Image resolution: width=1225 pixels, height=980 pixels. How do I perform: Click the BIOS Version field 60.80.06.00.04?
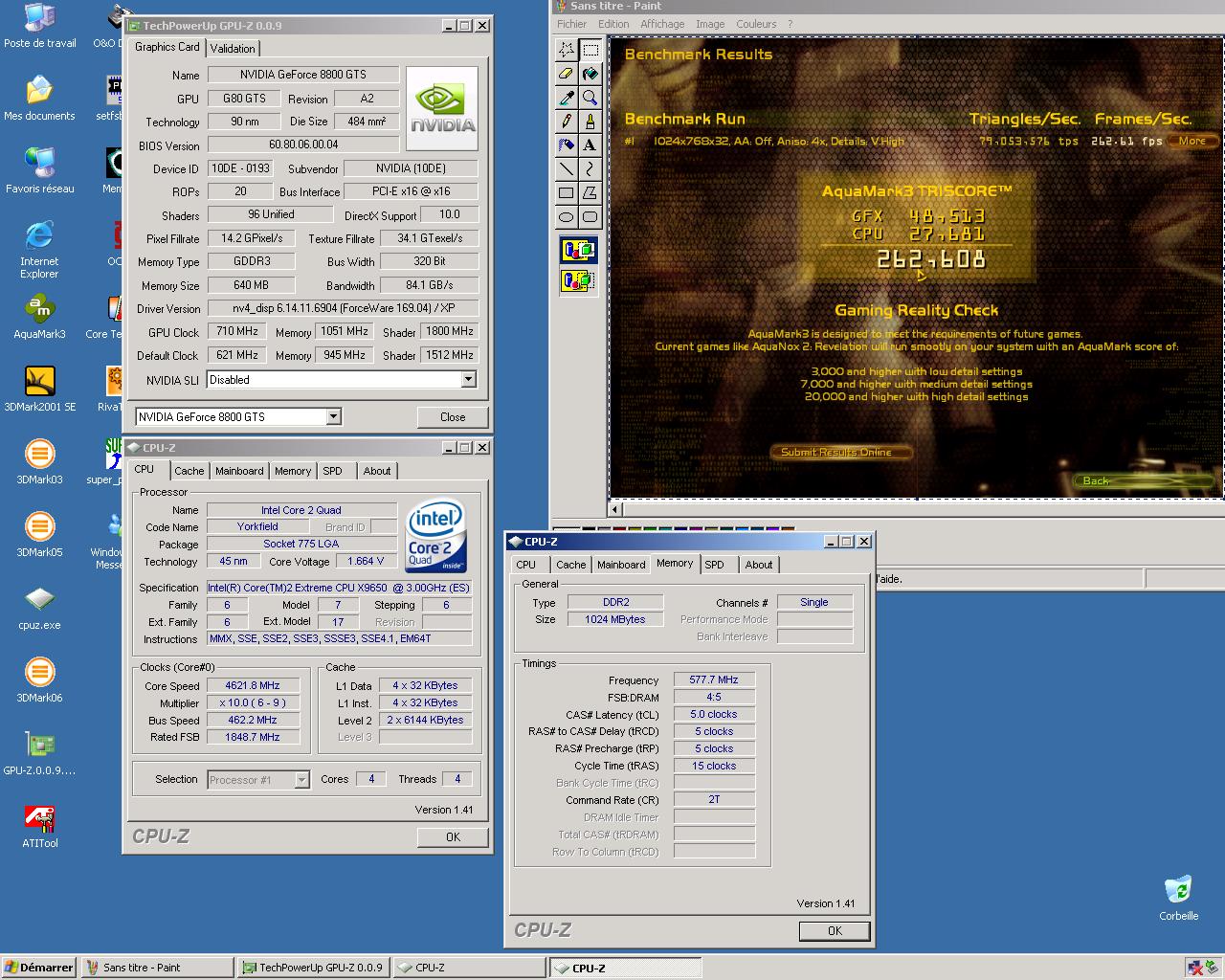(x=303, y=145)
